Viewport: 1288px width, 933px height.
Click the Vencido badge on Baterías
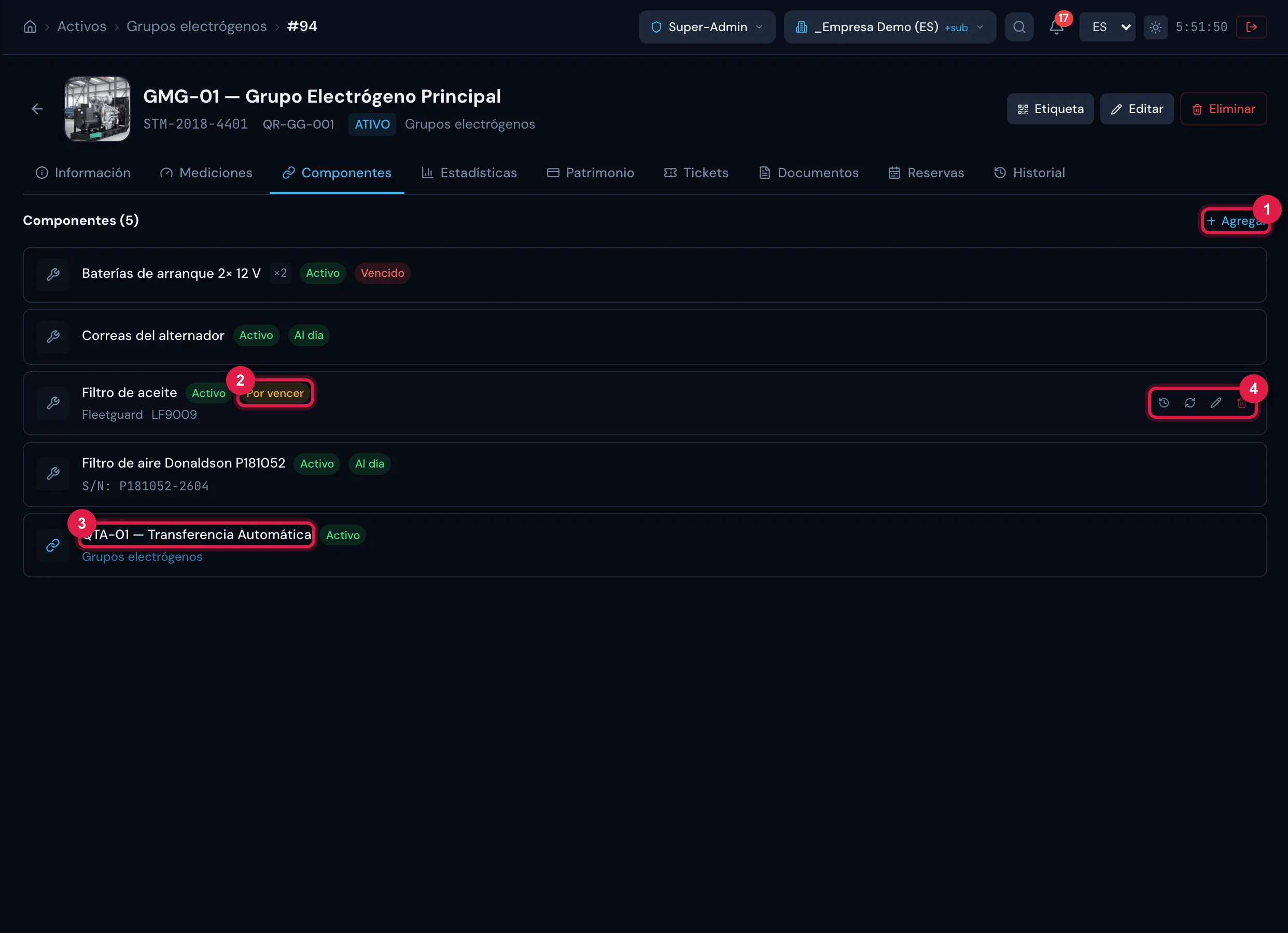click(382, 273)
